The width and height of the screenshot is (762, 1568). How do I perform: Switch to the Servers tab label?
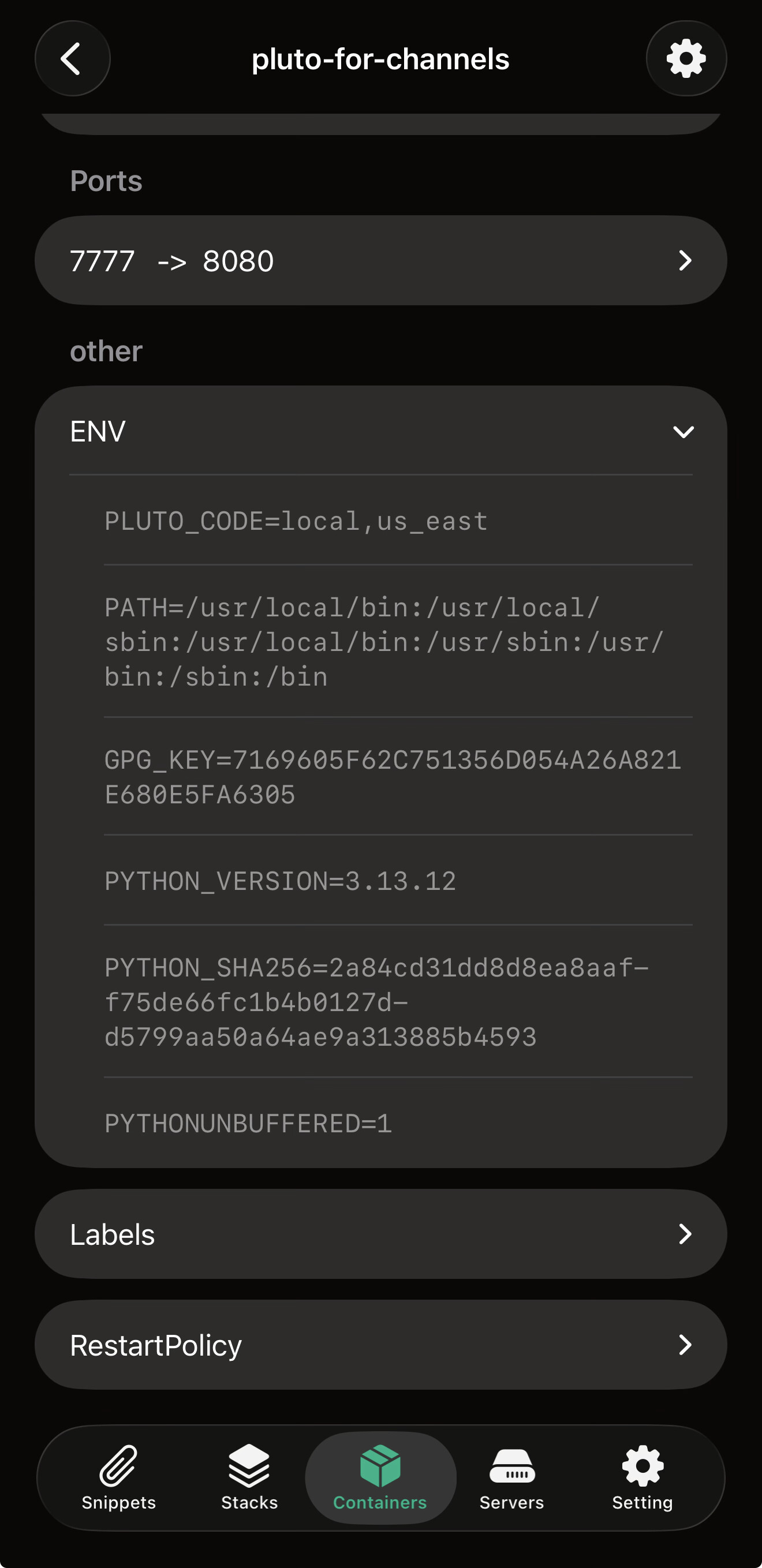511,1502
